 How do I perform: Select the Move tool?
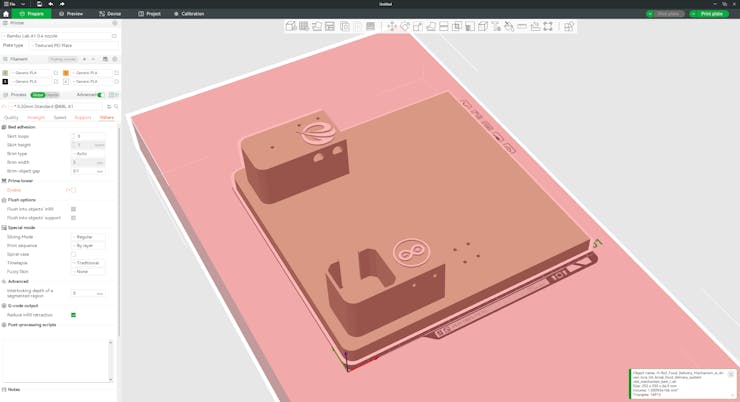(x=392, y=26)
